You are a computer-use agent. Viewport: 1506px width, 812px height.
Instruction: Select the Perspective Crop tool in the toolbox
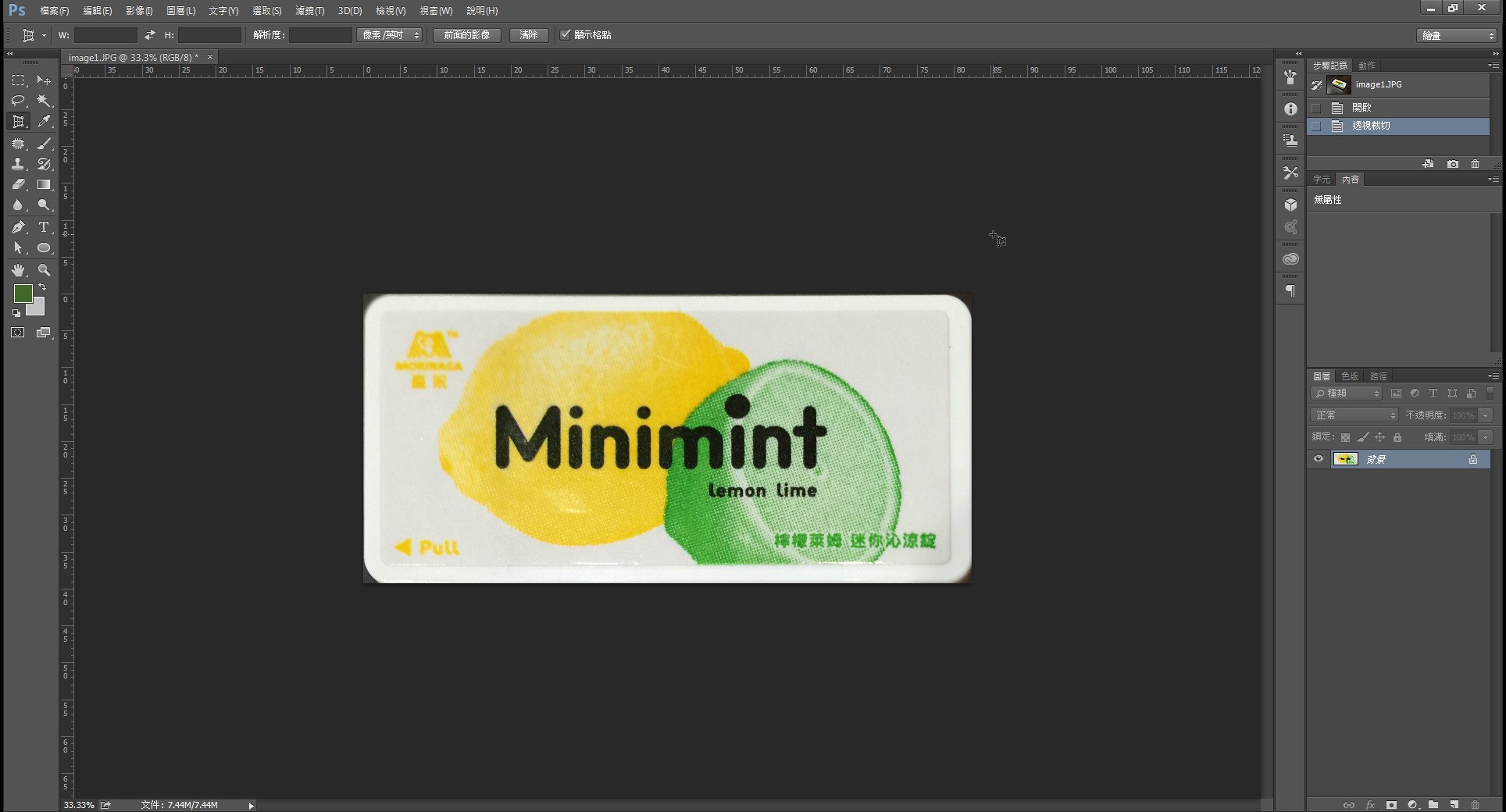[18, 121]
